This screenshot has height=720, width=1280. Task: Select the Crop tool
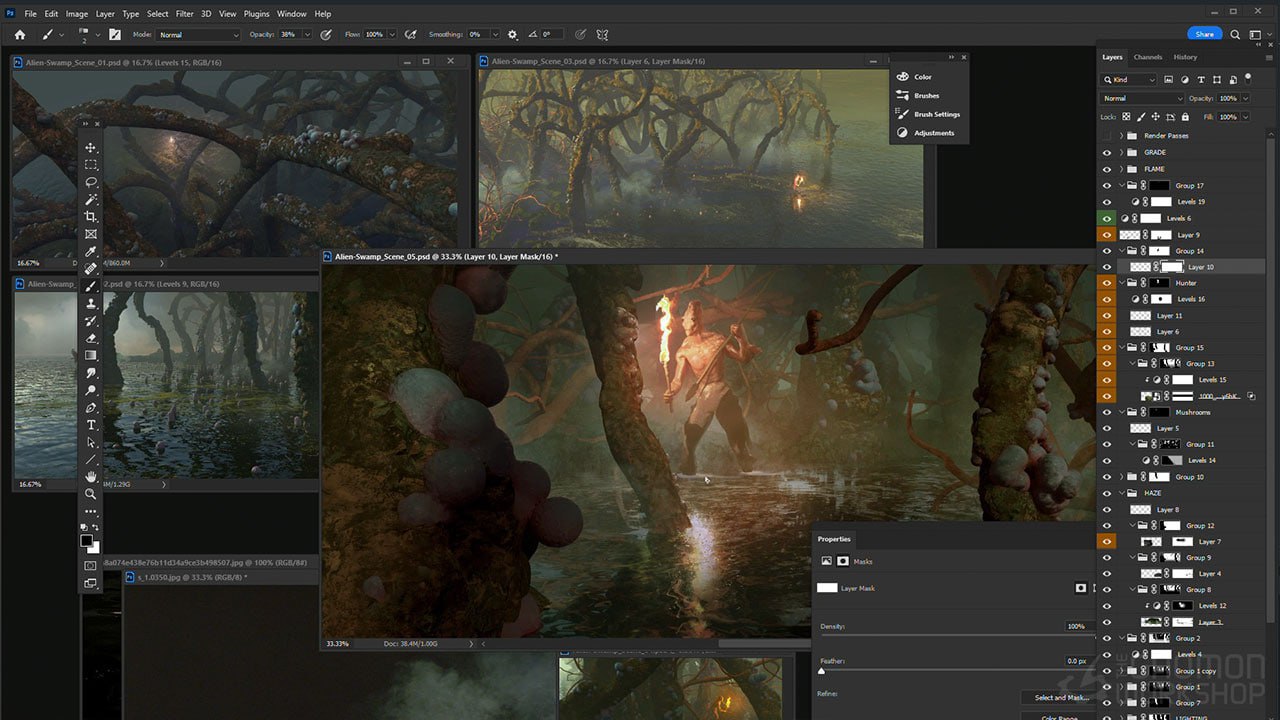tap(91, 217)
